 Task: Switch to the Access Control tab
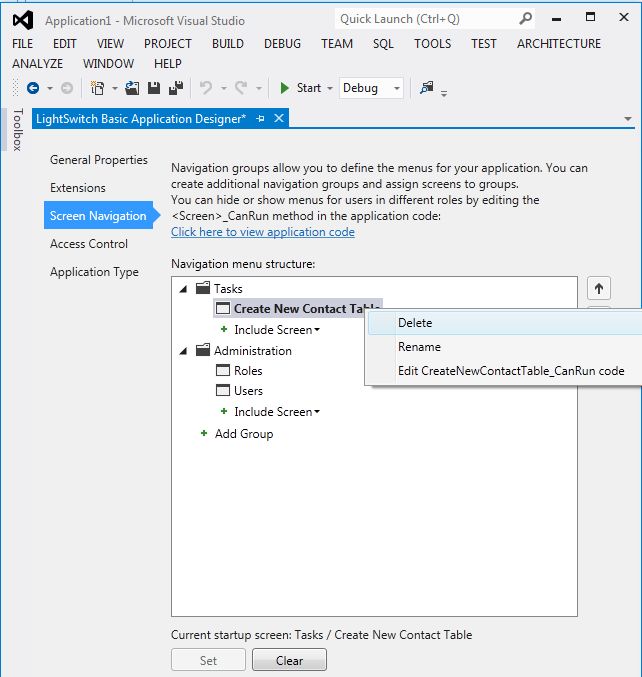pyautogui.click(x=89, y=244)
